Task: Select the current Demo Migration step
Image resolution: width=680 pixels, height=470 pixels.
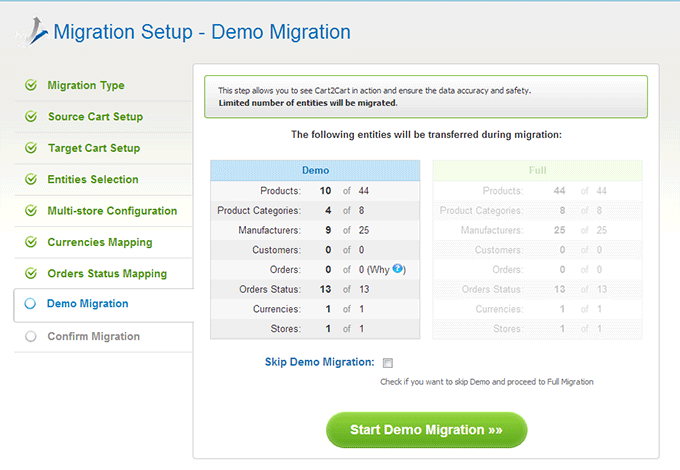Action: pos(88,304)
